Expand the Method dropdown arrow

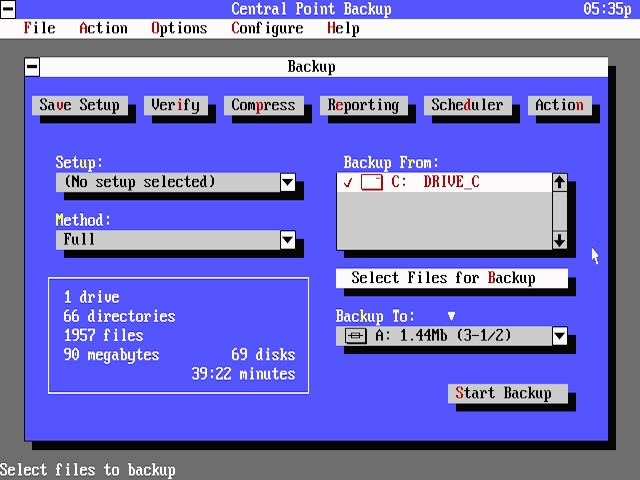288,240
